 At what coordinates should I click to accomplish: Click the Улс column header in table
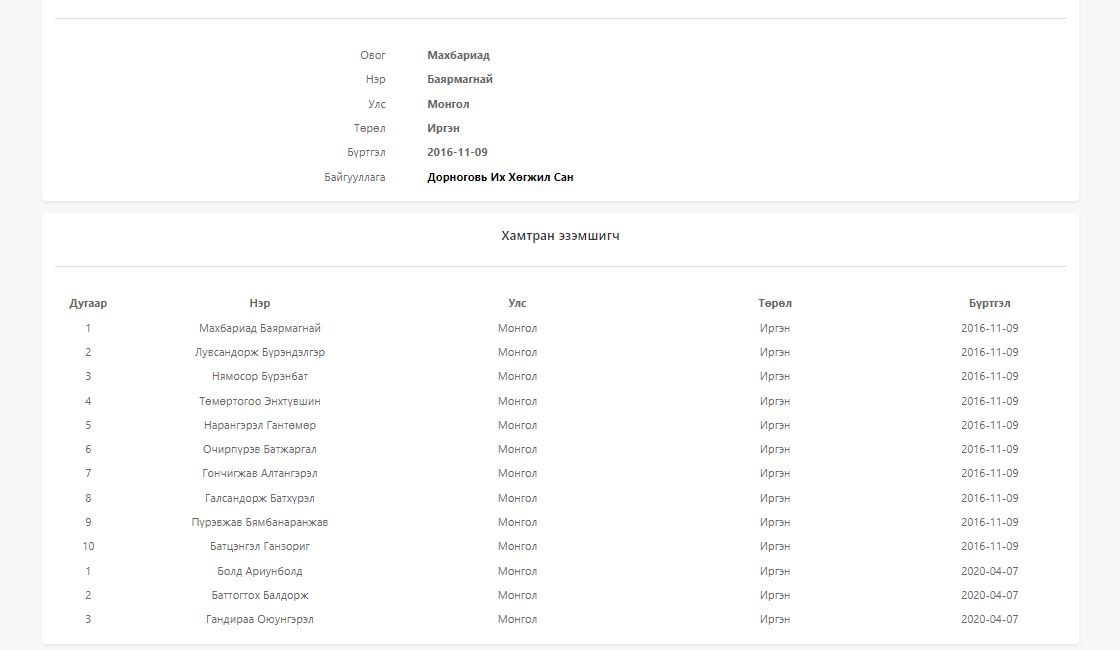(x=517, y=303)
